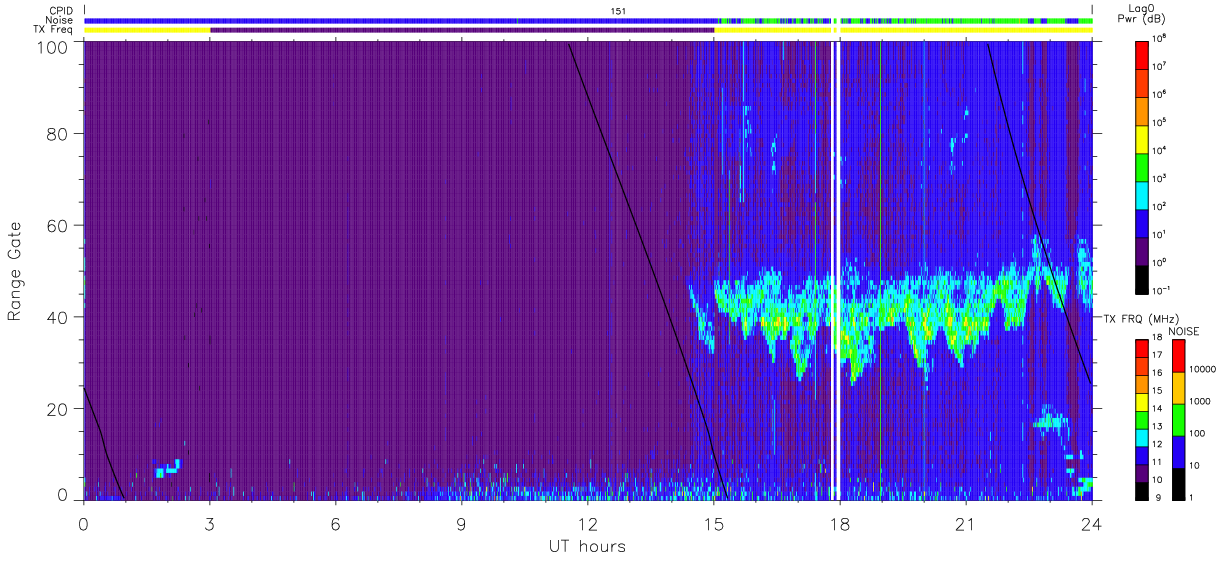Click NOISE colorbar label '1000'

point(1200,401)
